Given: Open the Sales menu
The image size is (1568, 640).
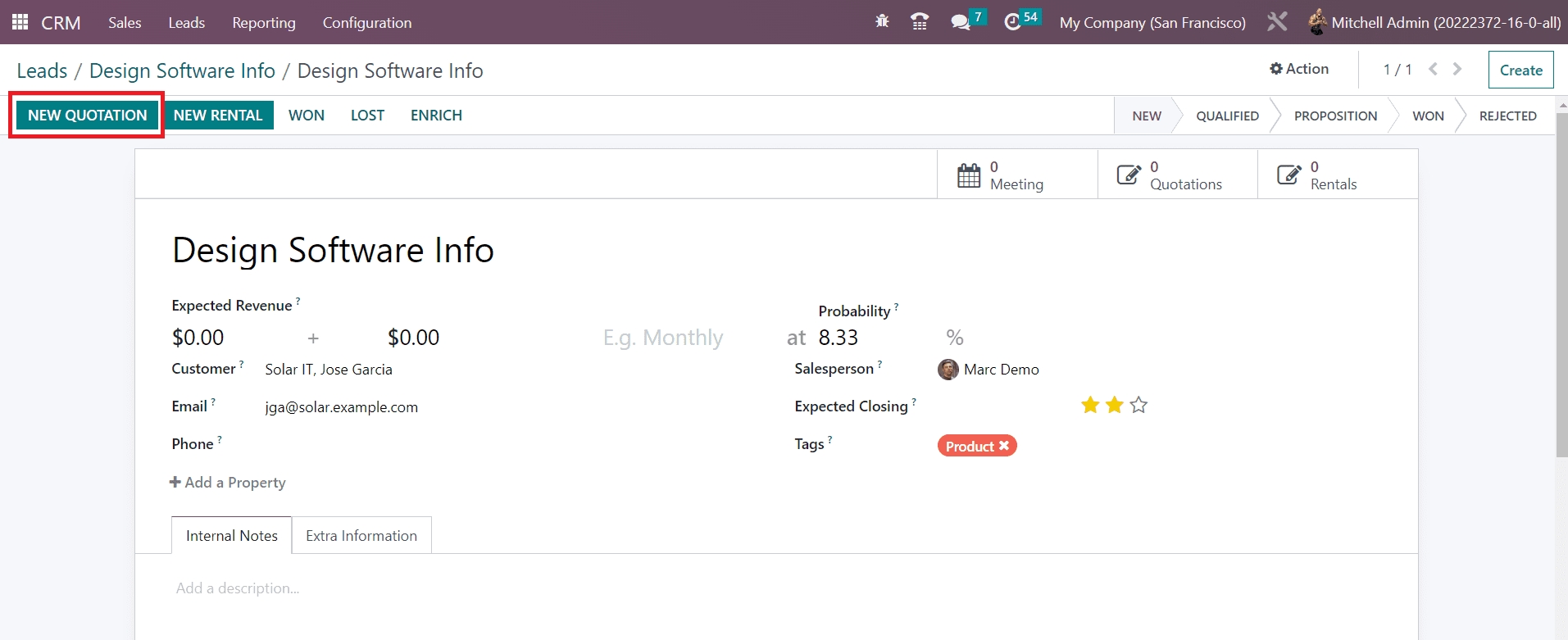Looking at the screenshot, I should 125,22.
